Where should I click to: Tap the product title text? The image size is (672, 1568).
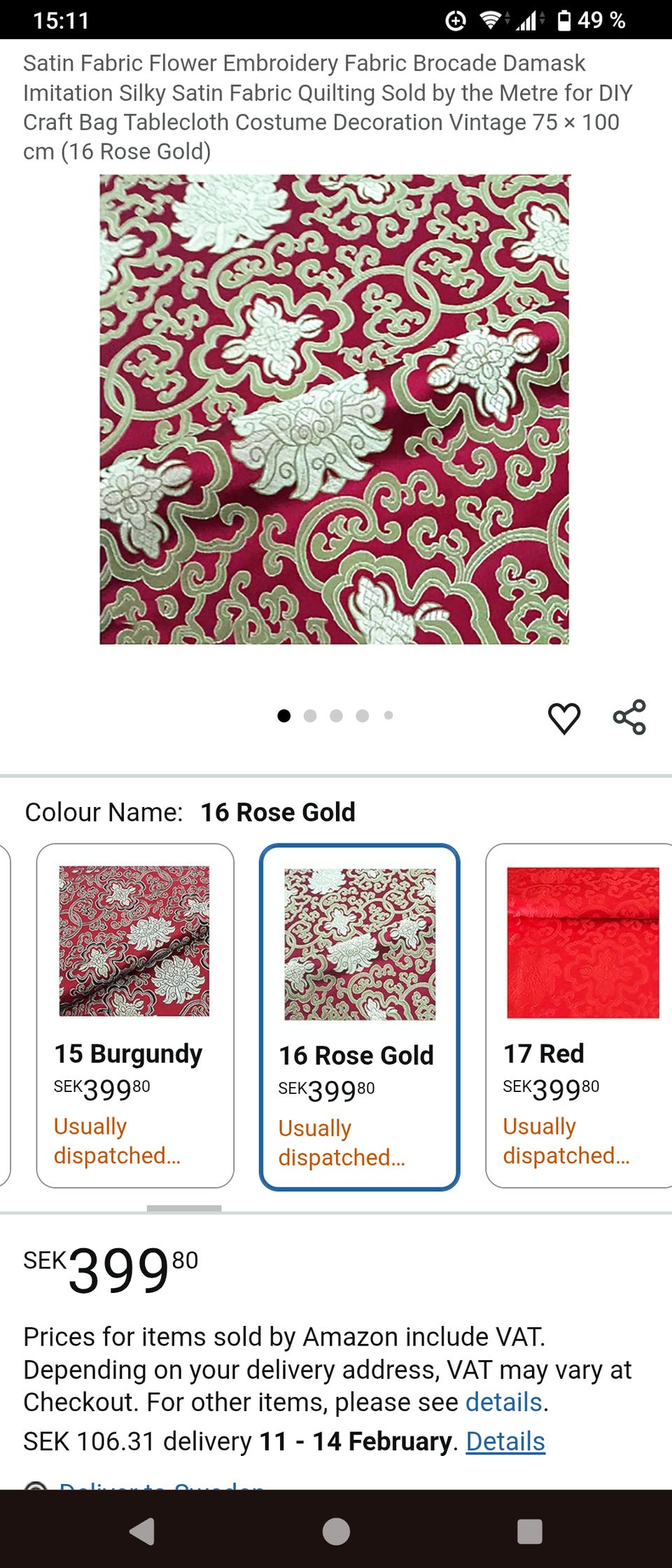pyautogui.click(x=328, y=107)
